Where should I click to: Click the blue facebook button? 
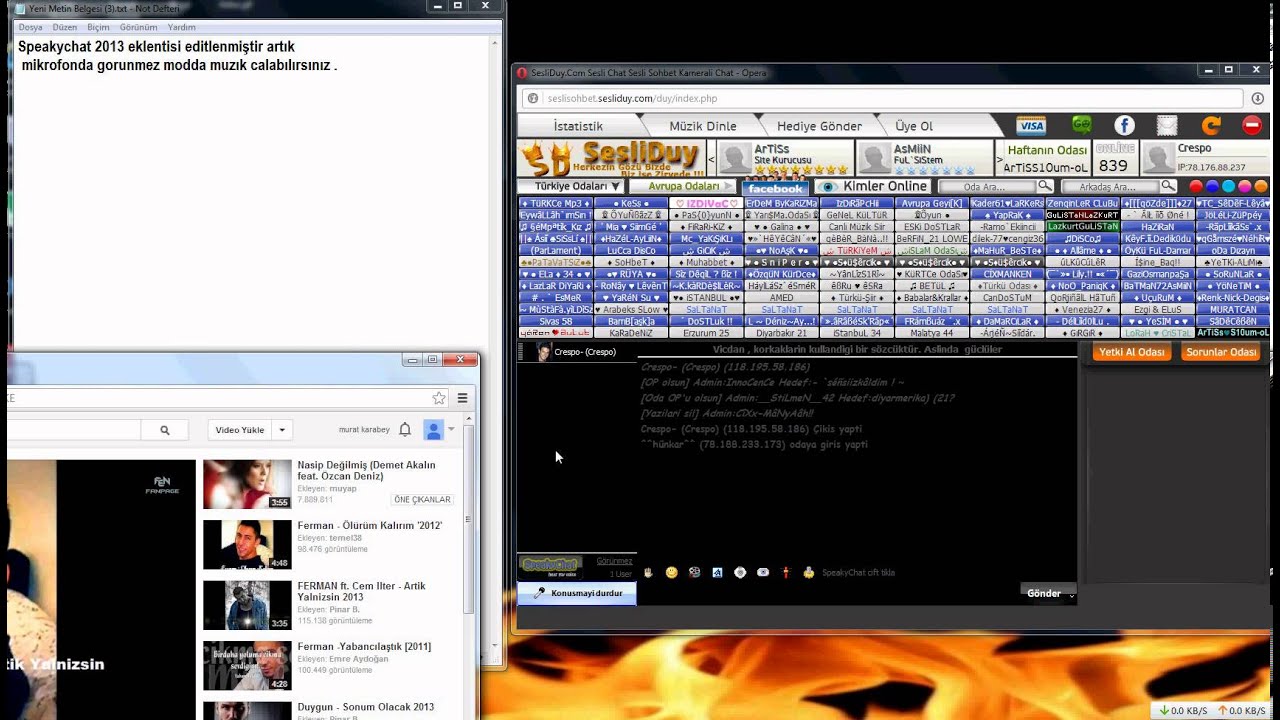pos(775,187)
